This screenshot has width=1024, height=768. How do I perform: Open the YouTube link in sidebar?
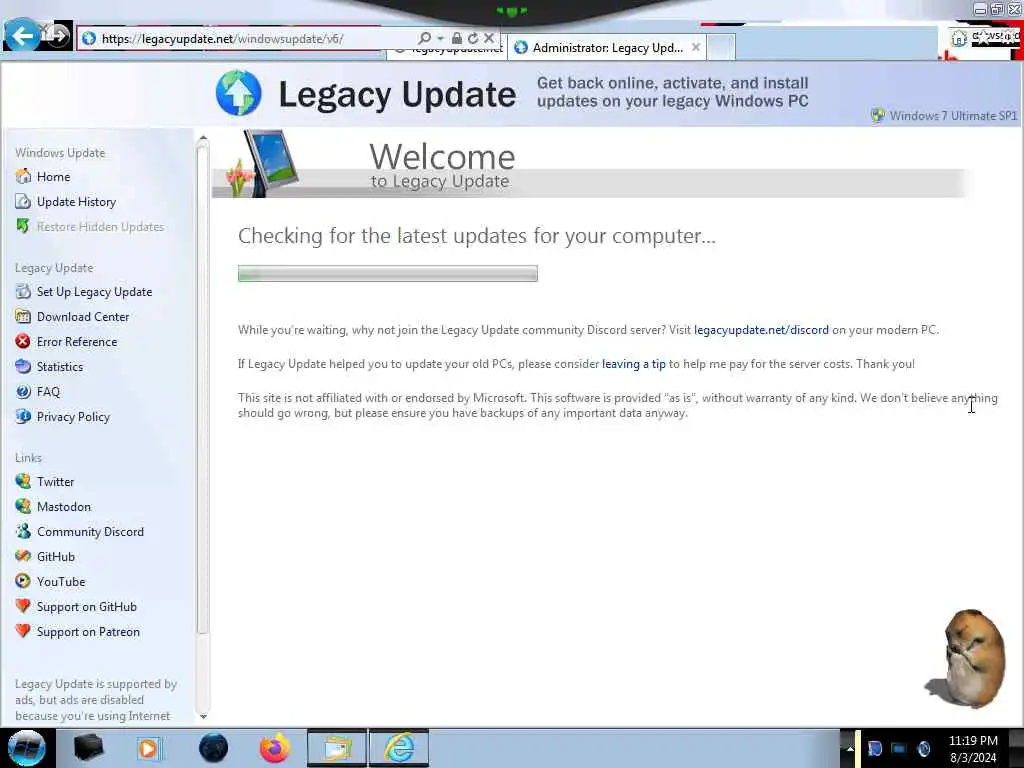pyautogui.click(x=61, y=582)
